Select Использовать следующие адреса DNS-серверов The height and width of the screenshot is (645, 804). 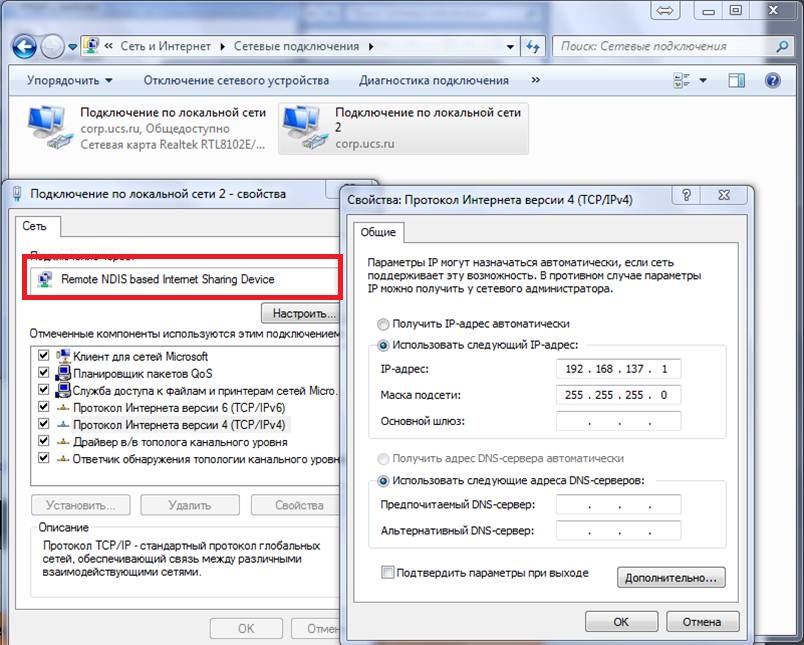383,481
